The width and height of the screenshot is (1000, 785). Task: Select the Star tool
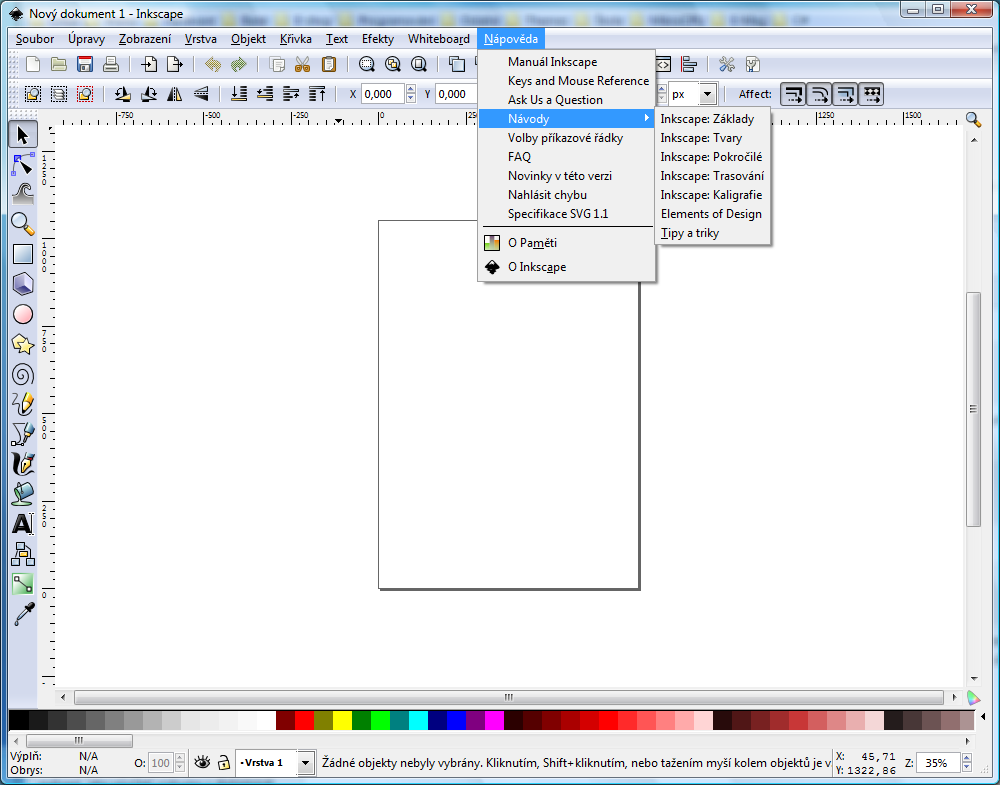pos(23,344)
